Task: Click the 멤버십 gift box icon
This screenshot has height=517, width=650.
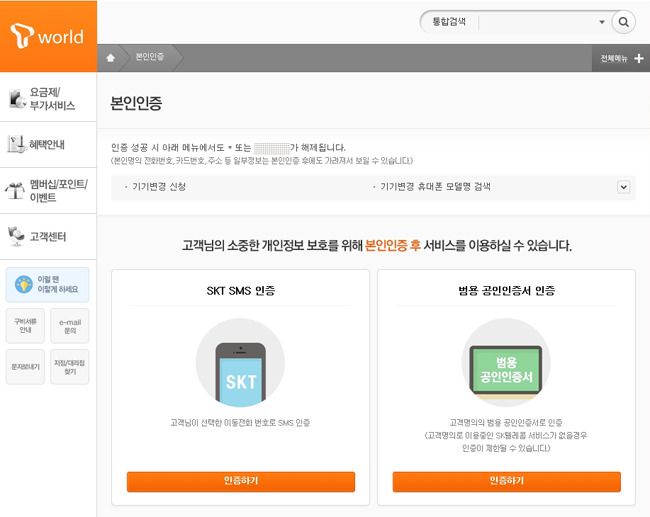Action: 15,190
